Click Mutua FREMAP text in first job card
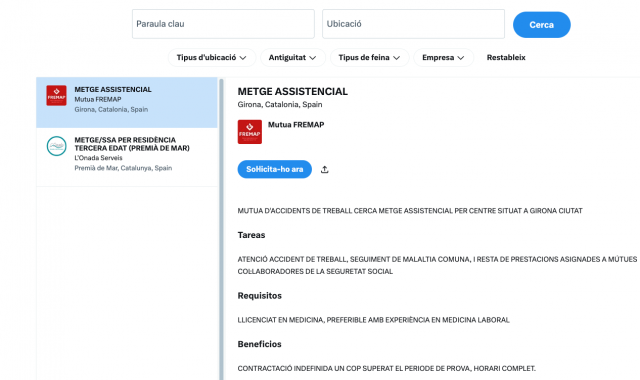The height and width of the screenshot is (380, 640). click(98, 100)
